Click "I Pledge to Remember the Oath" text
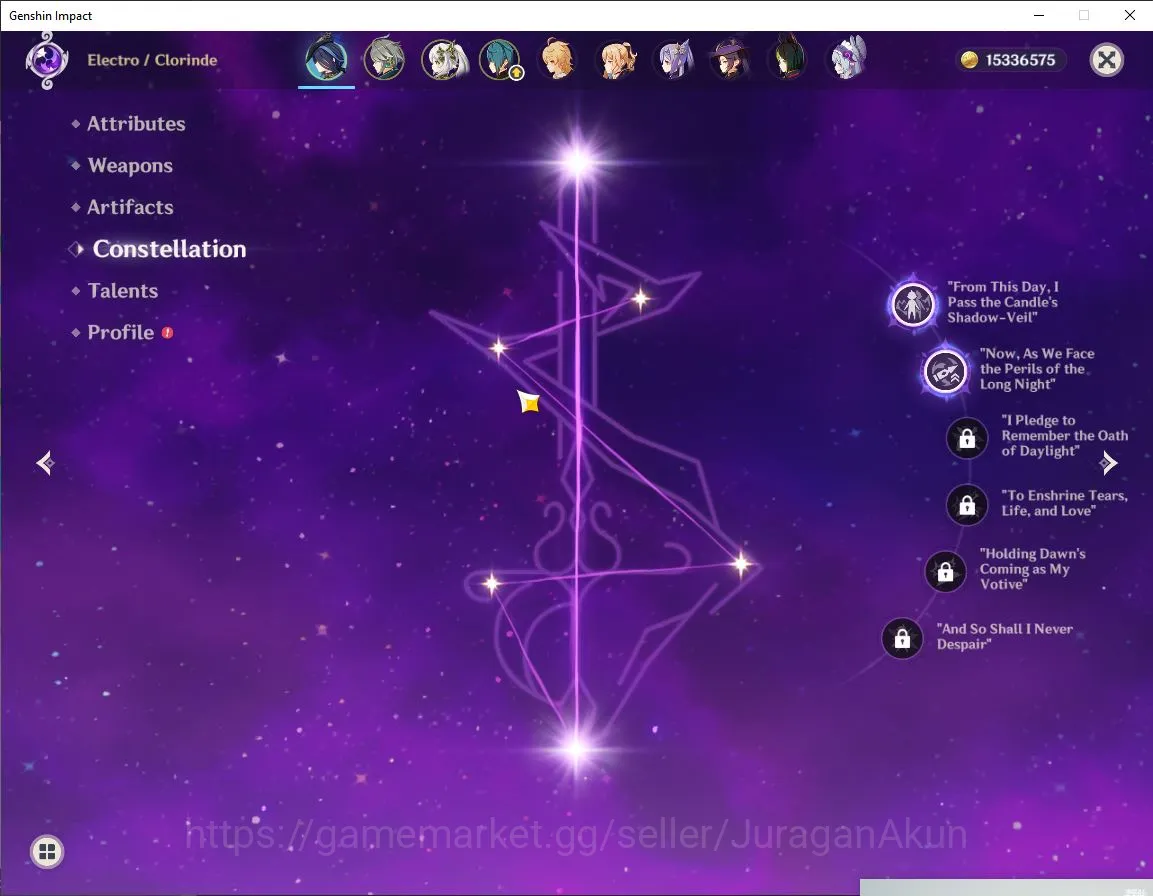Screen dimensions: 1153x896 [1064, 435]
